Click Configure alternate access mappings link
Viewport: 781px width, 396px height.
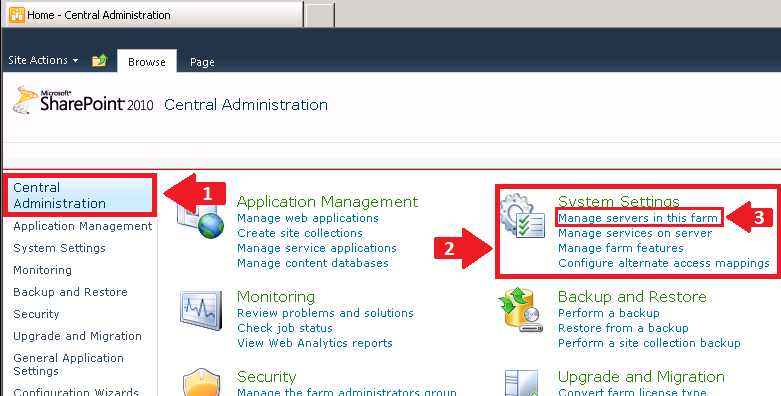[x=664, y=263]
